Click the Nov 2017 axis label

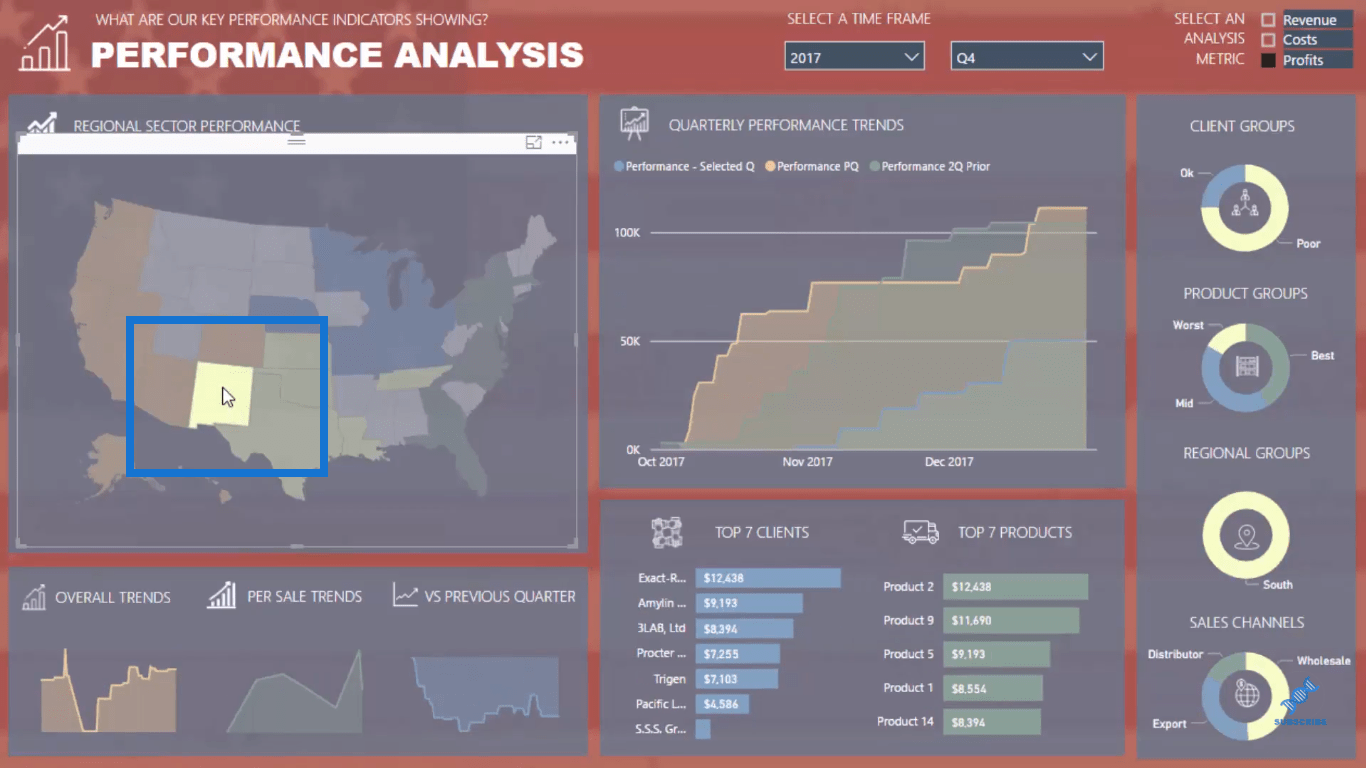coord(807,462)
